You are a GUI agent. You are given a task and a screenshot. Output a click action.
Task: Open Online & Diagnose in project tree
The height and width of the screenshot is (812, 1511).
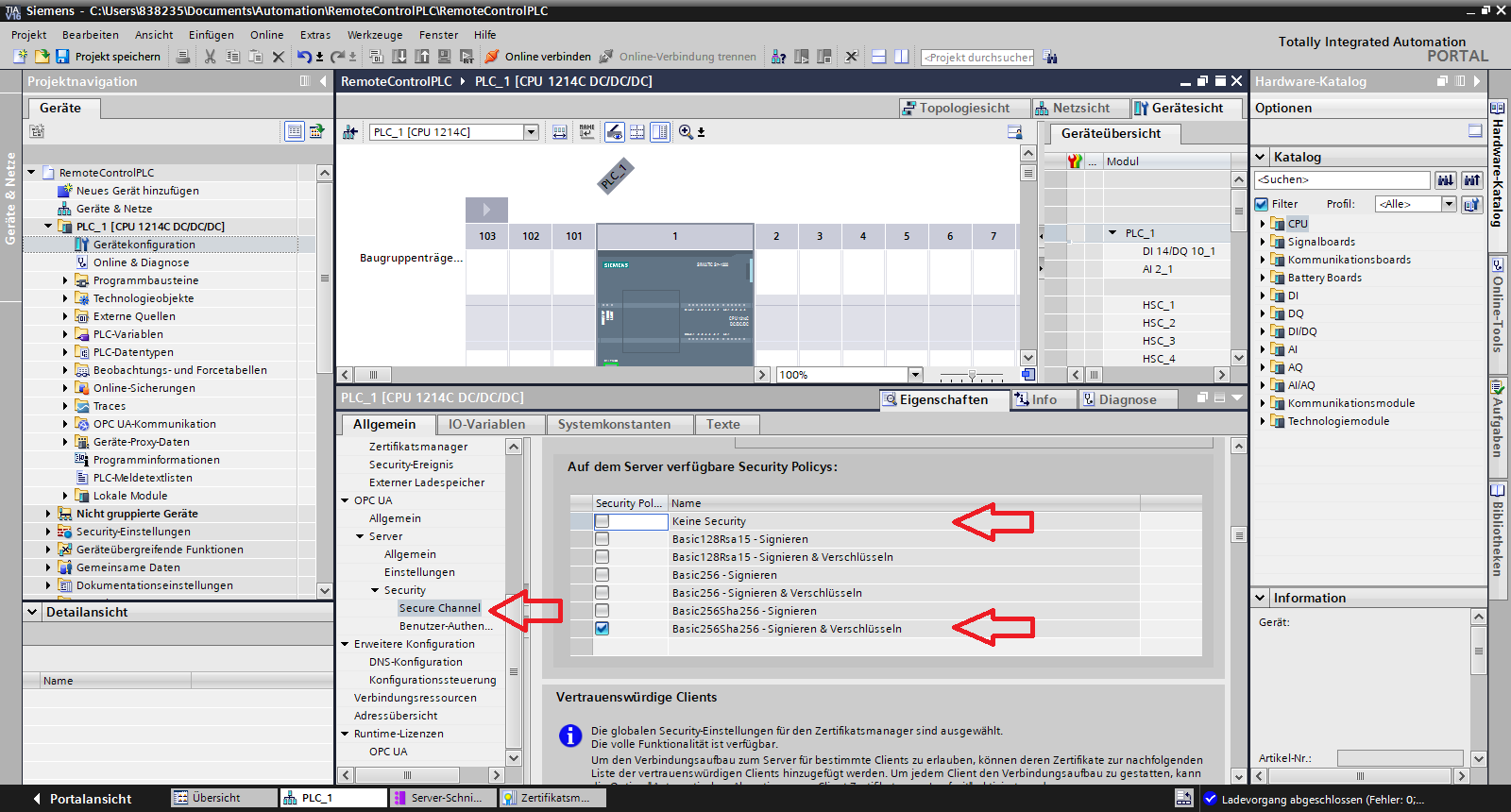pos(141,262)
